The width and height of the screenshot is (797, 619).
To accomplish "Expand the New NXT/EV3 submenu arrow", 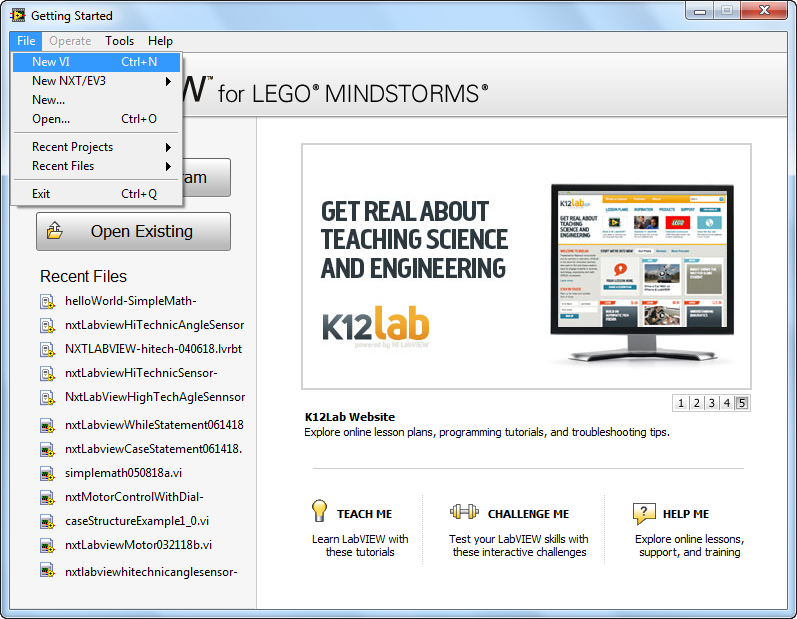I will coord(168,81).
